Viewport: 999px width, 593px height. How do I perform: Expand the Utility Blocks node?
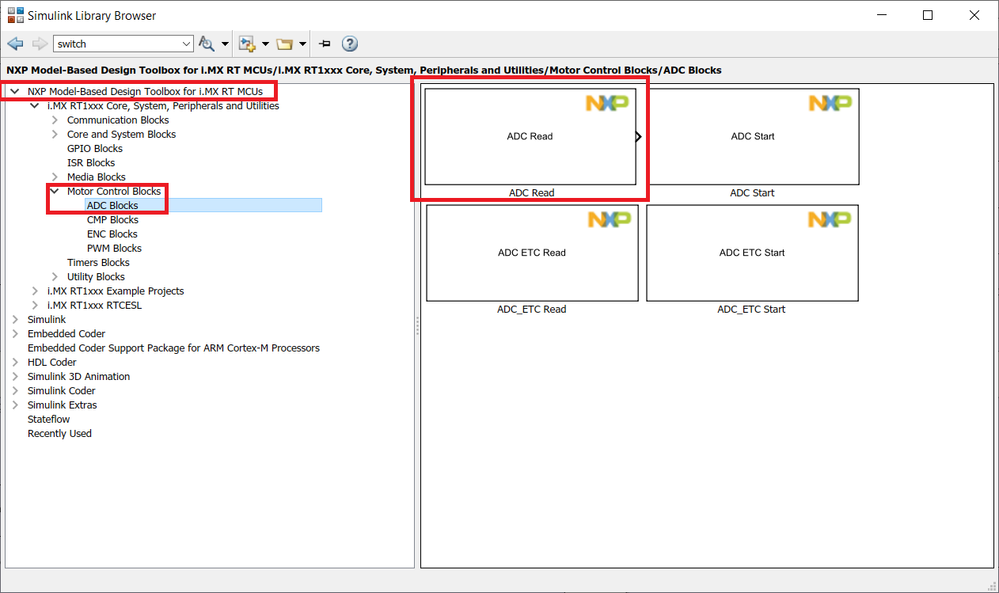pos(55,276)
